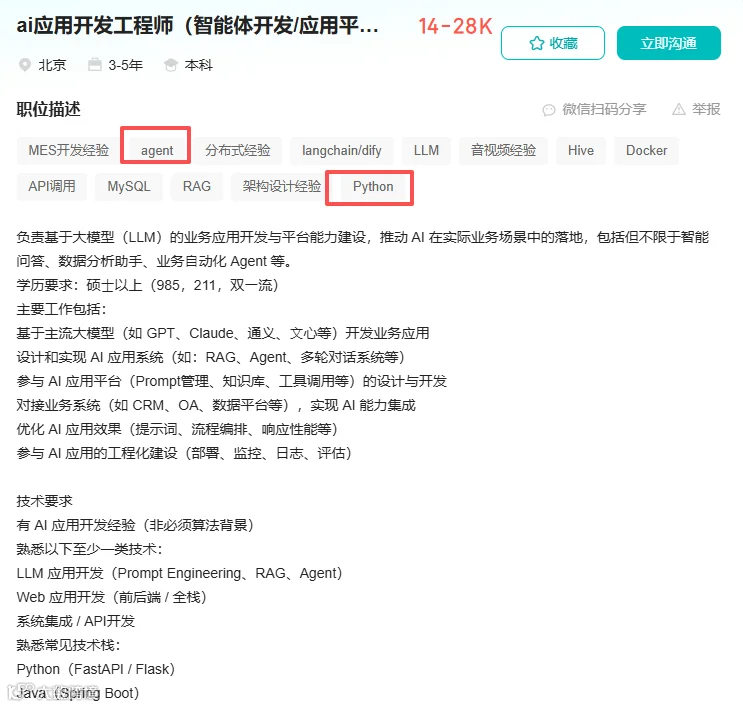Click the line Python（FastAPI / Flask）
Viewport: 743px width, 707px height.
pos(96,670)
